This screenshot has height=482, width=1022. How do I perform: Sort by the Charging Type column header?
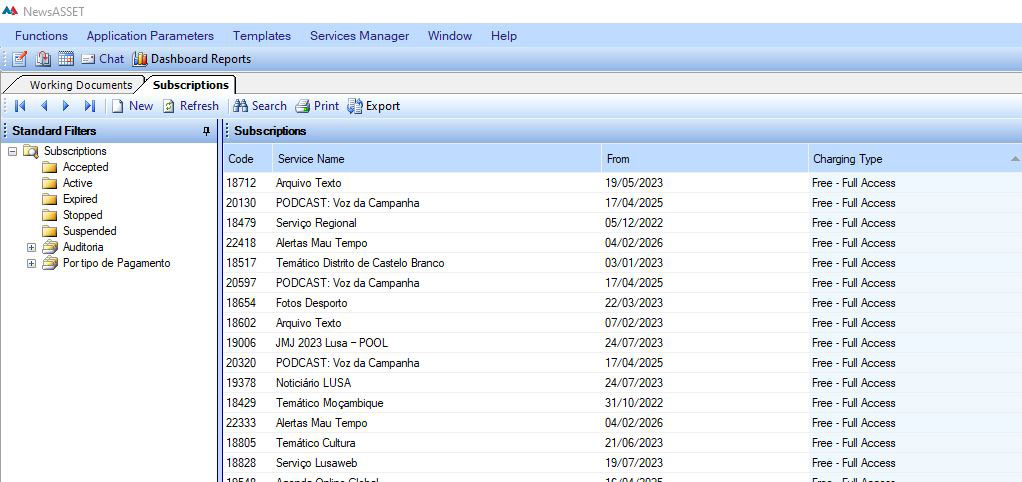[x=915, y=159]
